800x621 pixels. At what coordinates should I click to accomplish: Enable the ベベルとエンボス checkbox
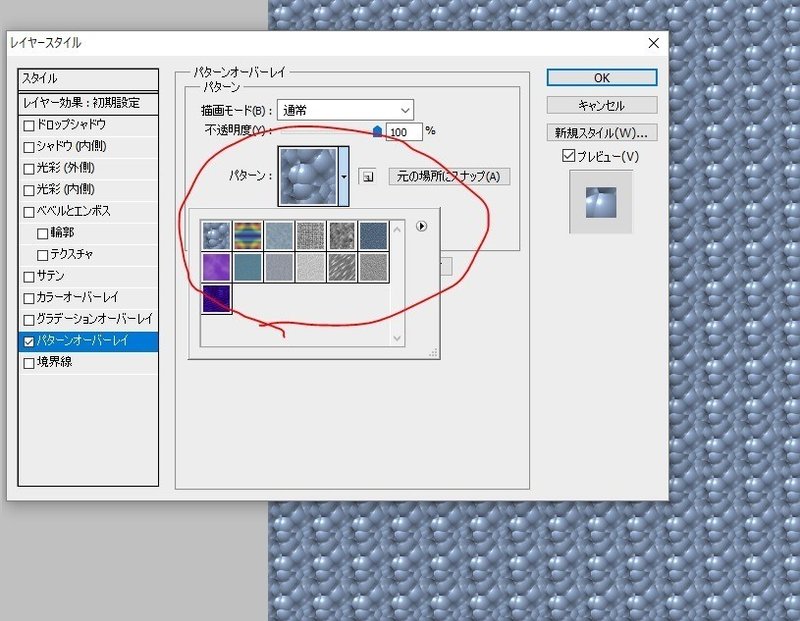tap(27, 211)
